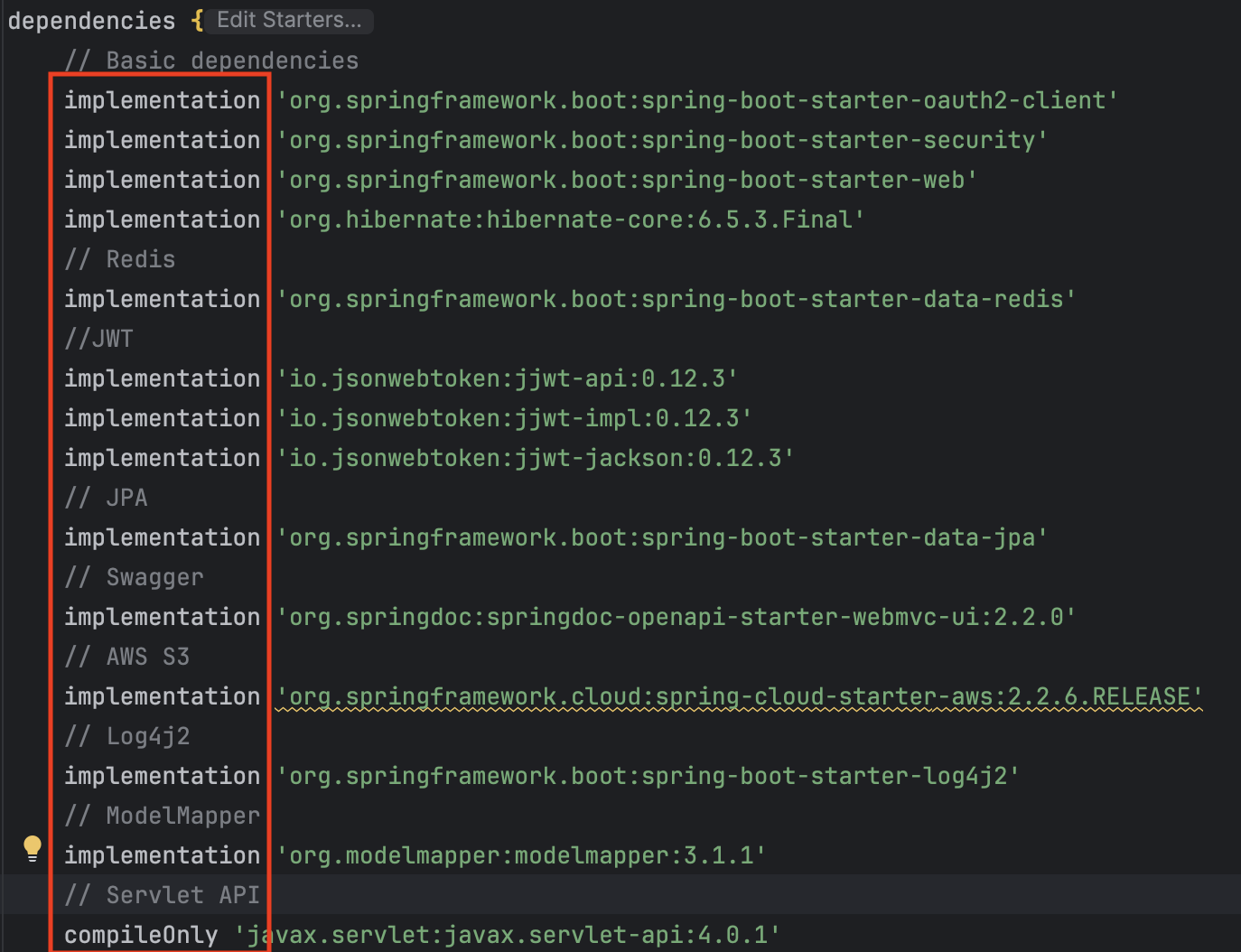Viewport: 1241px width, 952px height.
Task: Click the 'dependencies' keyword
Action: pyautogui.click(x=91, y=21)
